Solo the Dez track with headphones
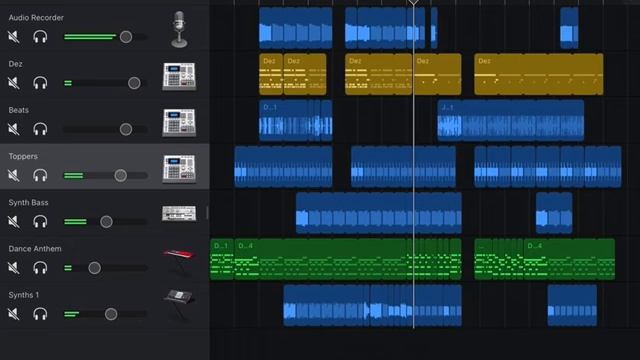This screenshot has height=360, width=640. [x=40, y=83]
